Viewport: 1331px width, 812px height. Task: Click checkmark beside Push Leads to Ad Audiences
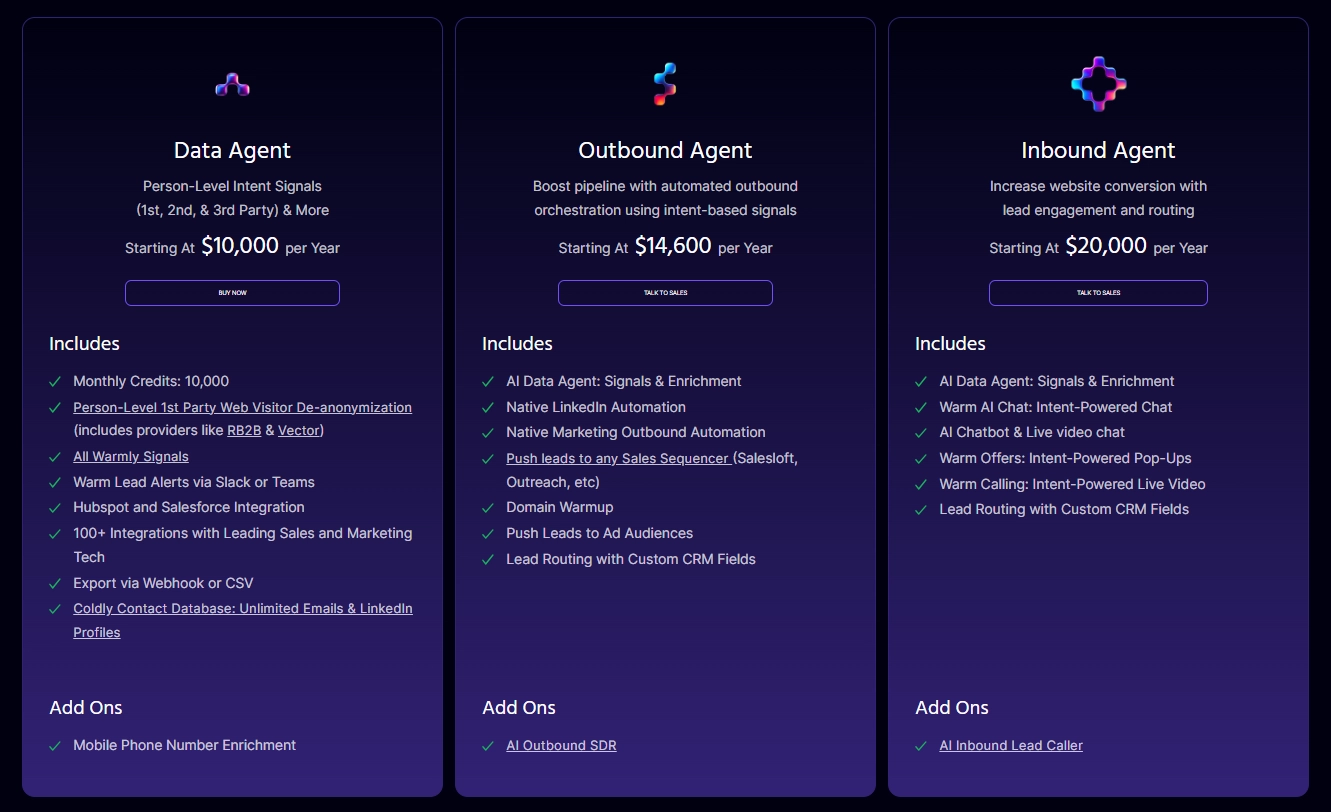tap(488, 533)
